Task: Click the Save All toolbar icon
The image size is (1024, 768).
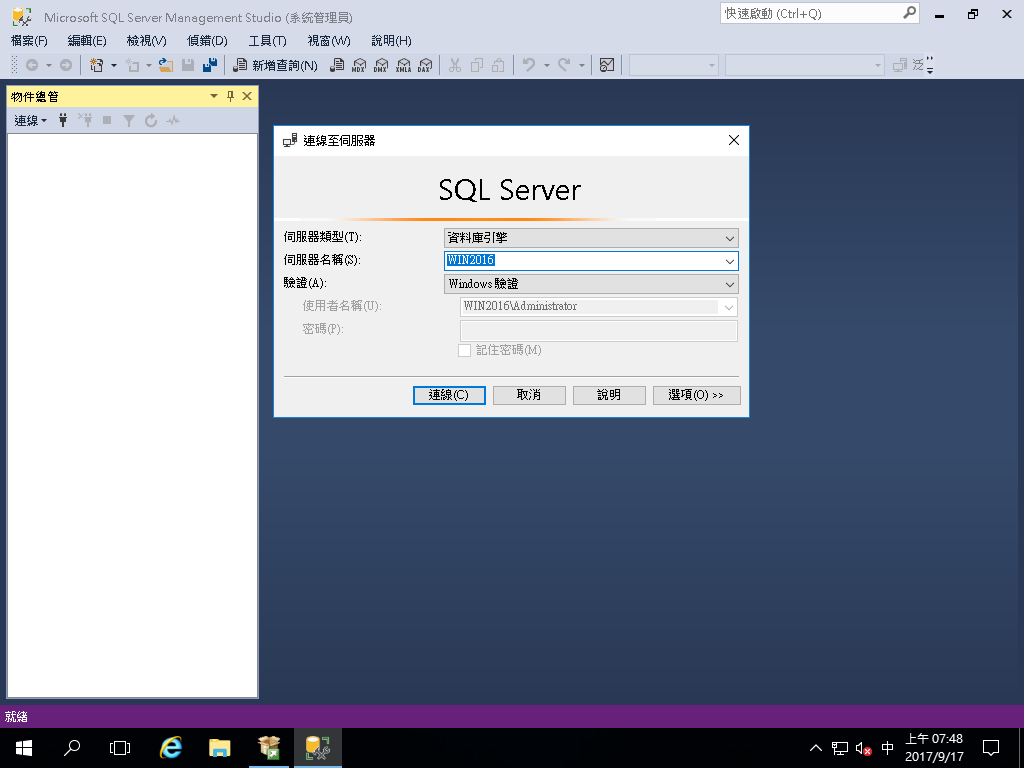Action: (210, 65)
